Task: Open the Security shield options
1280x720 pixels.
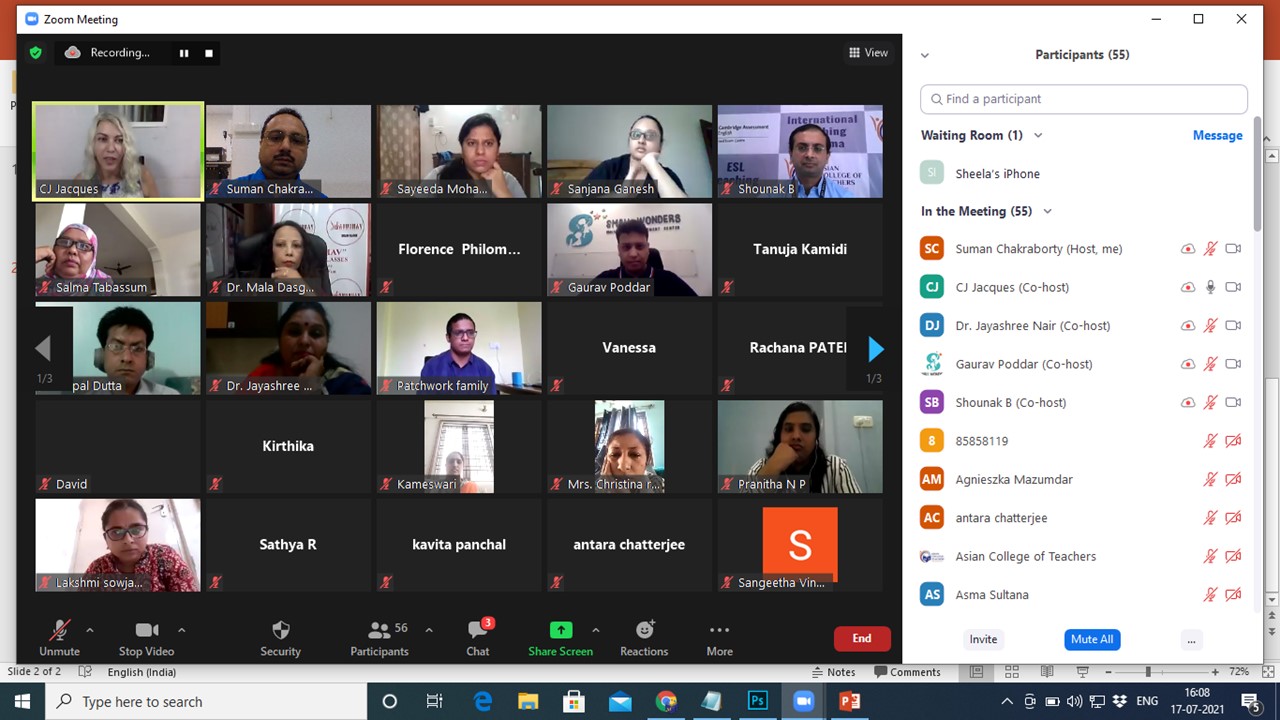Action: [280, 638]
